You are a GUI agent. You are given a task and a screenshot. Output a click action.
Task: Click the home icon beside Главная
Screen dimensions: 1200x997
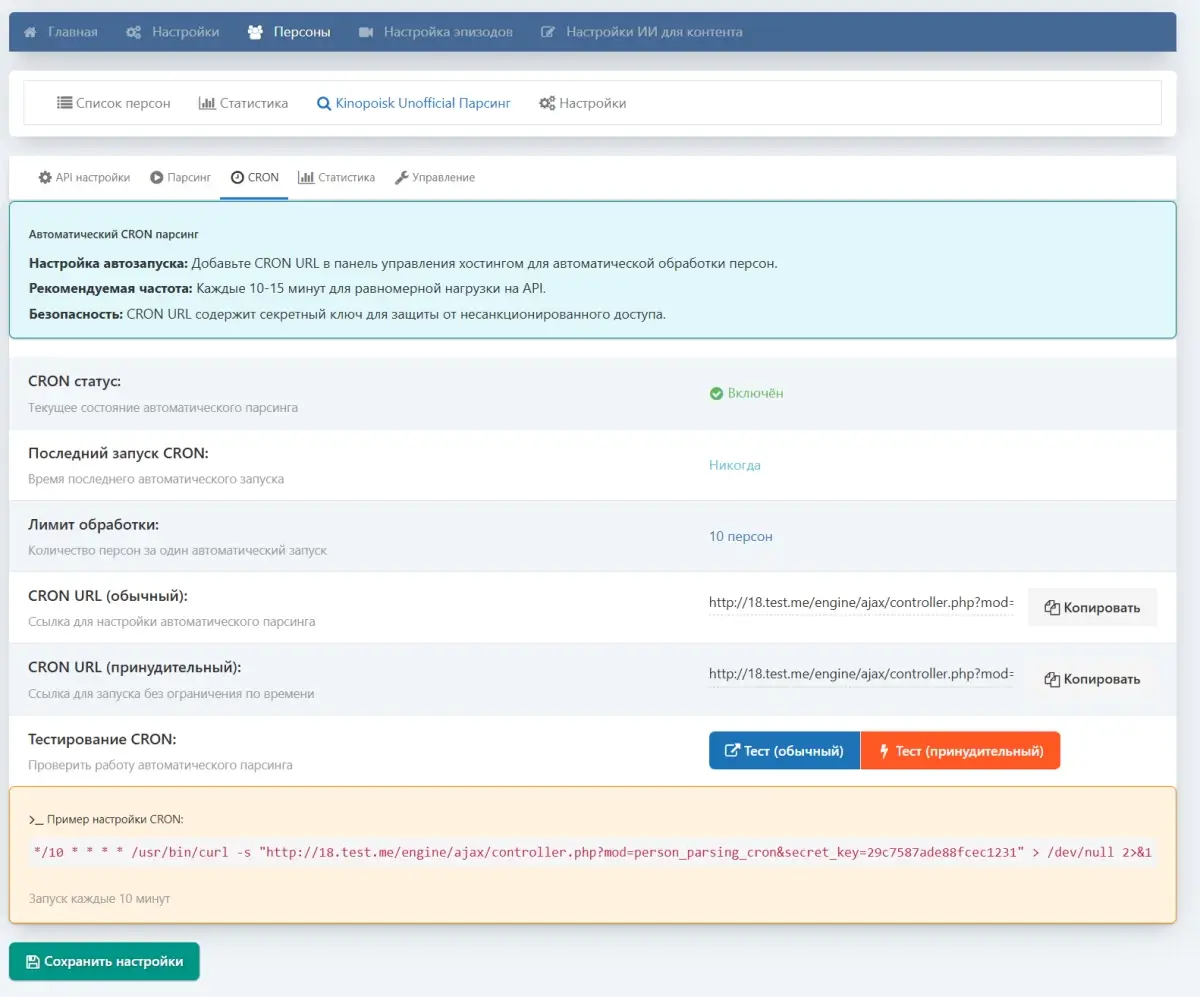(x=29, y=32)
